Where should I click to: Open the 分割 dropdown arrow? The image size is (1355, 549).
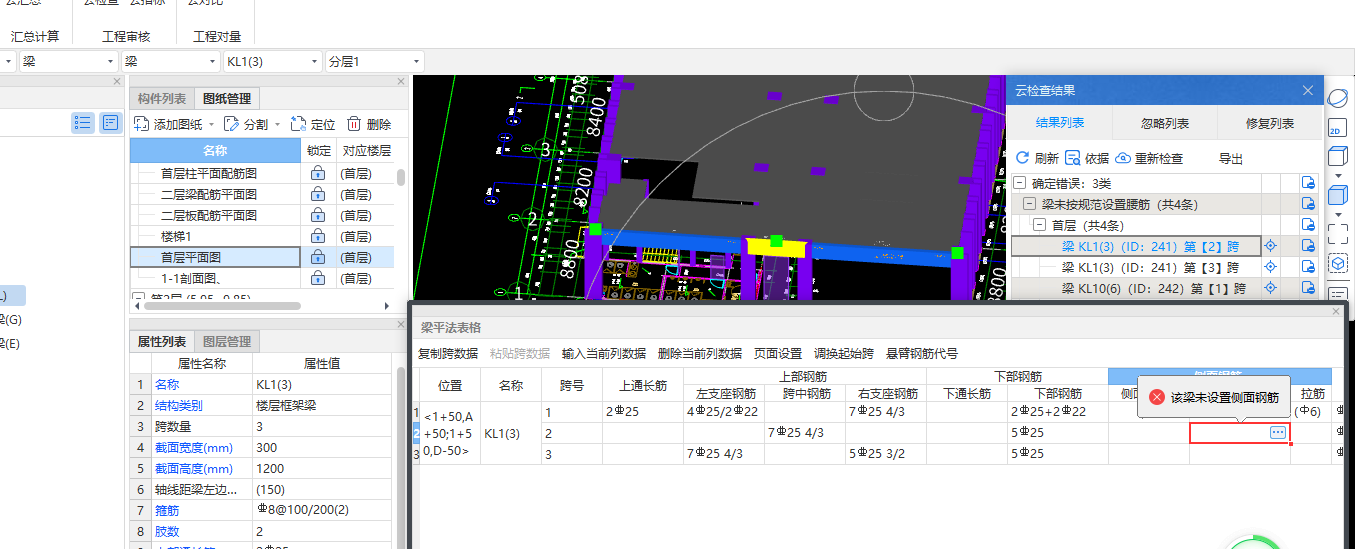tap(278, 125)
